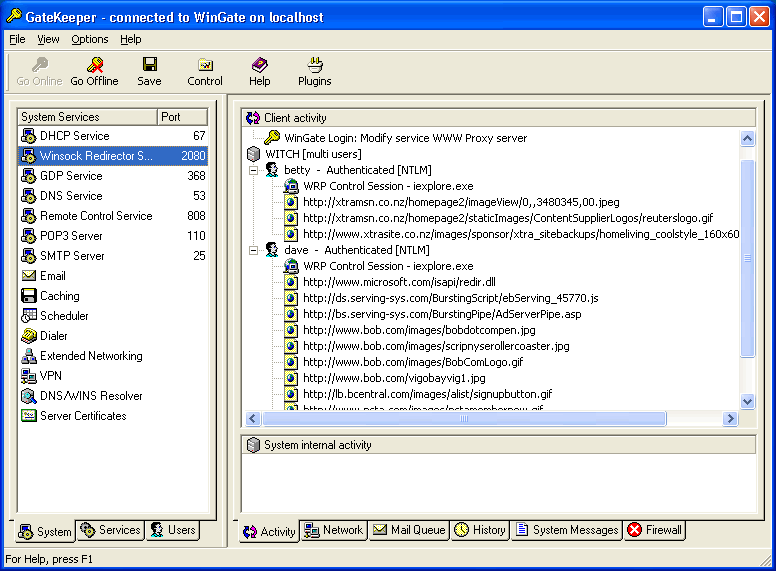This screenshot has width=776, height=571.
Task: Click the Email envelope icon
Action: [29, 276]
